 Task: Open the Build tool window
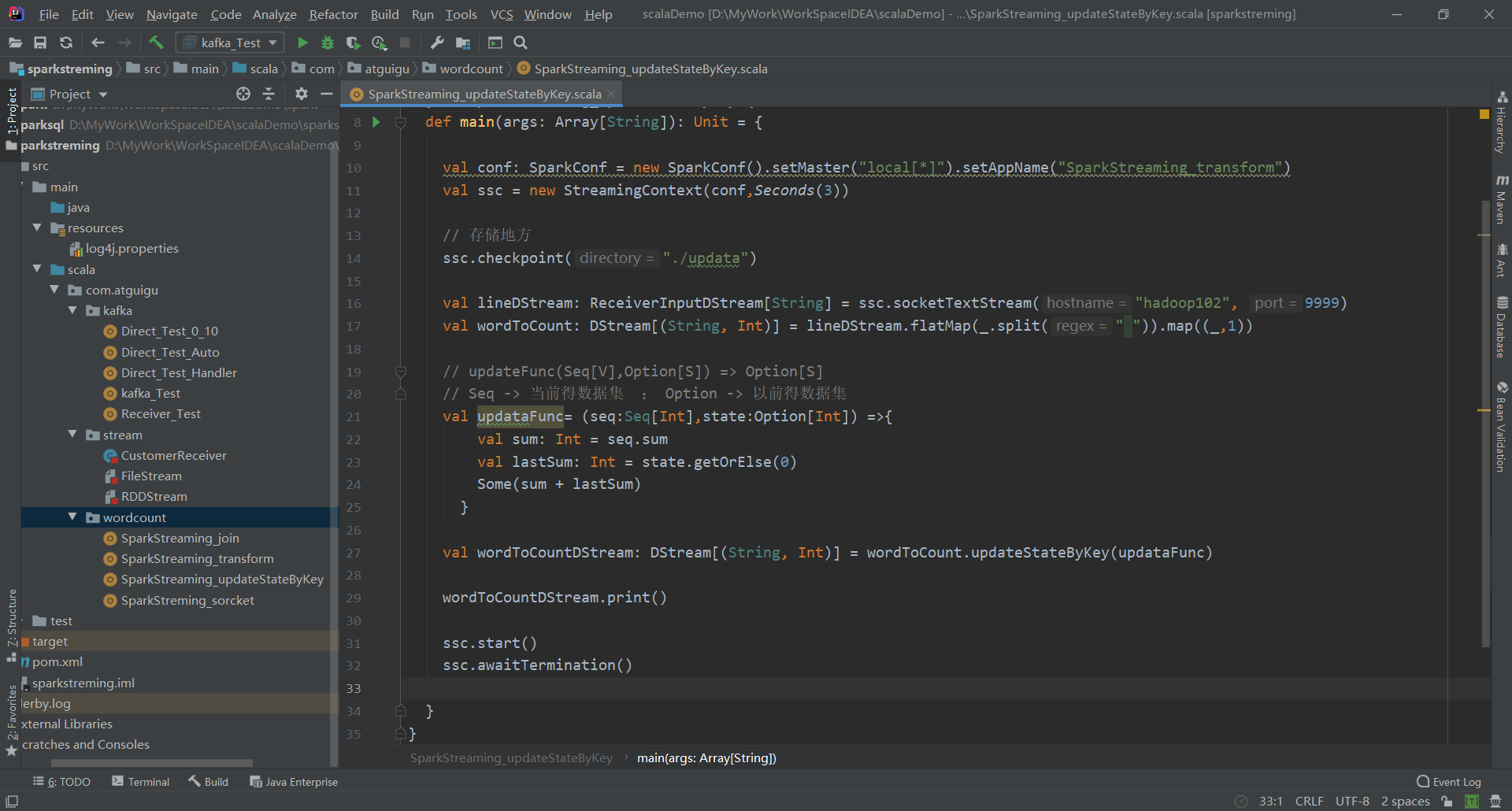tap(209, 782)
